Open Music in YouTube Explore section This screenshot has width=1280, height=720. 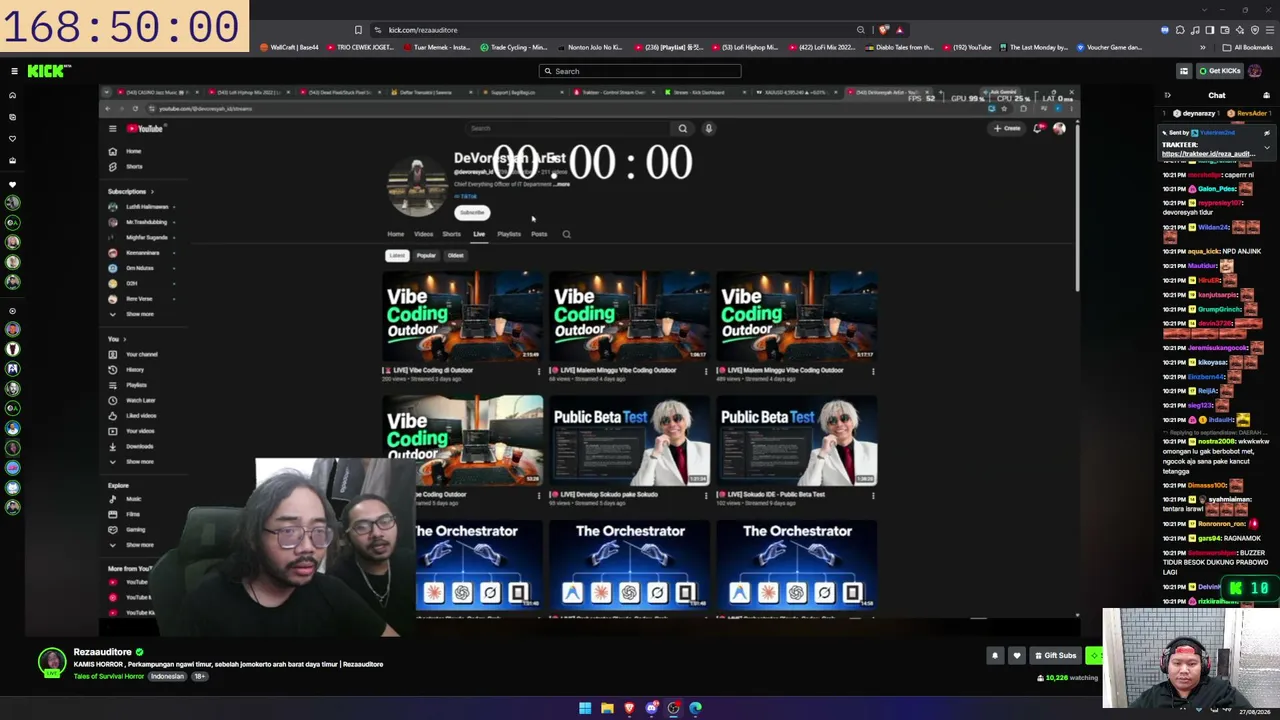tap(125, 499)
